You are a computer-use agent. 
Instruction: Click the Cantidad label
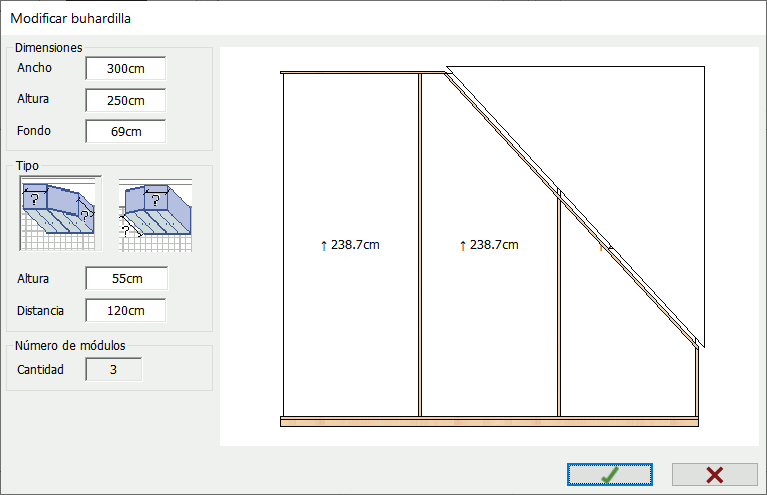40,369
